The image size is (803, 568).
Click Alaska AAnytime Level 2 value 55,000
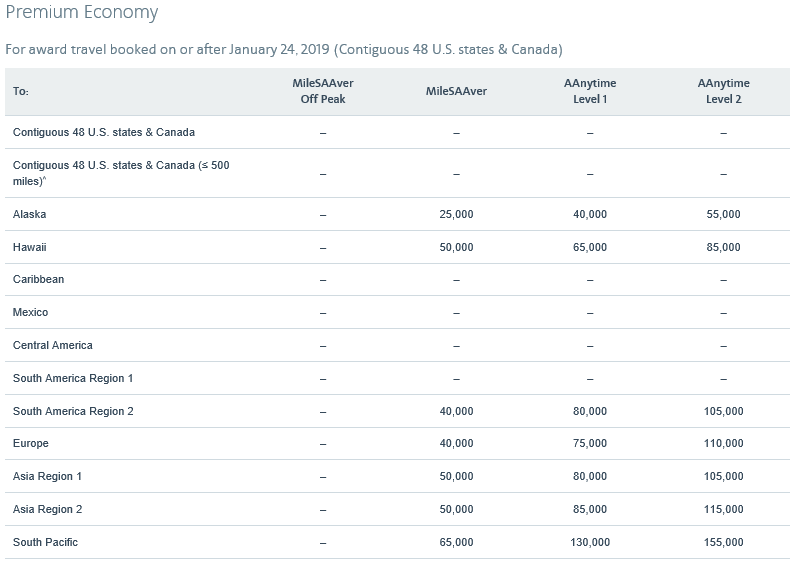723,214
